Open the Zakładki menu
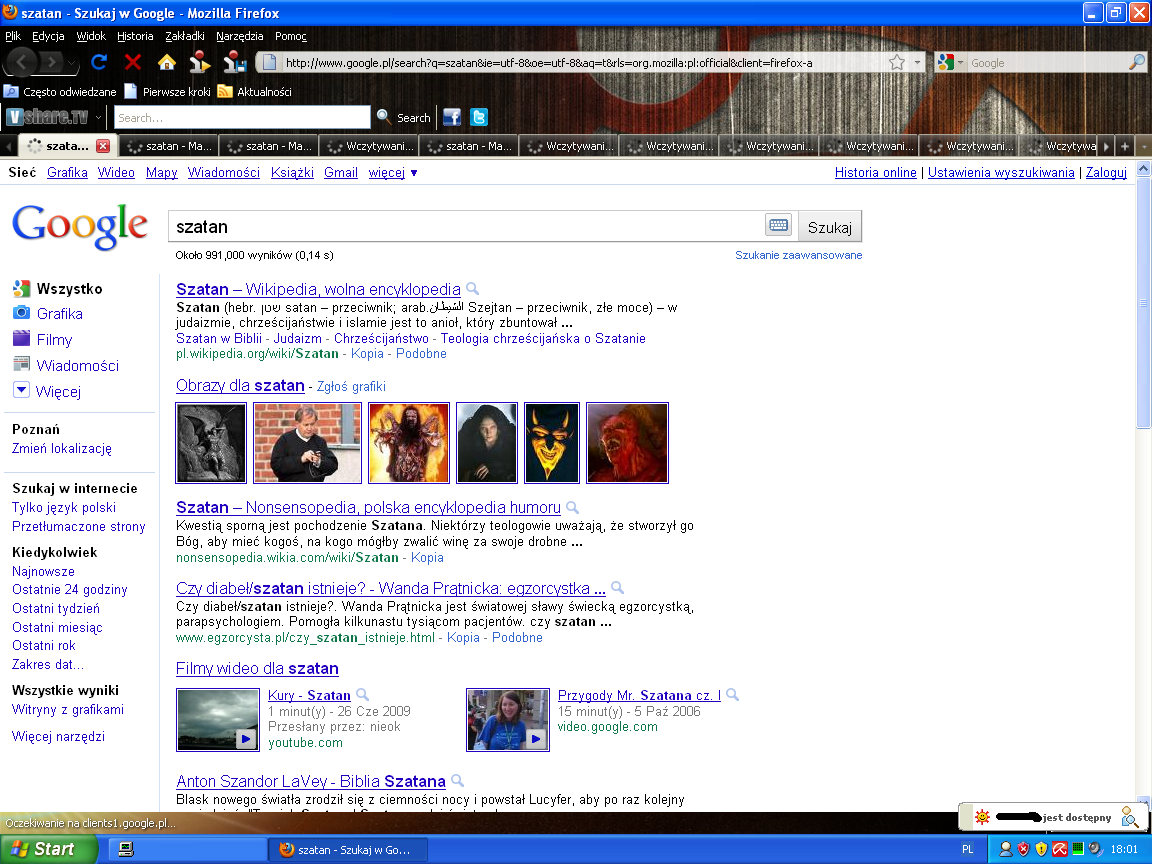The image size is (1152, 864). click(185, 36)
